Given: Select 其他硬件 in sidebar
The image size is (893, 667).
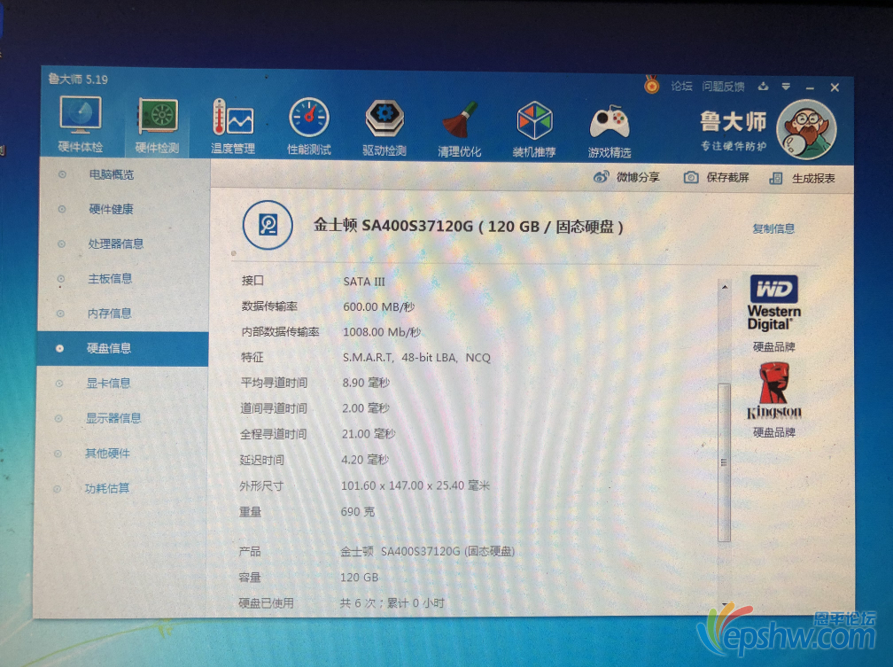Looking at the screenshot, I should click(107, 453).
